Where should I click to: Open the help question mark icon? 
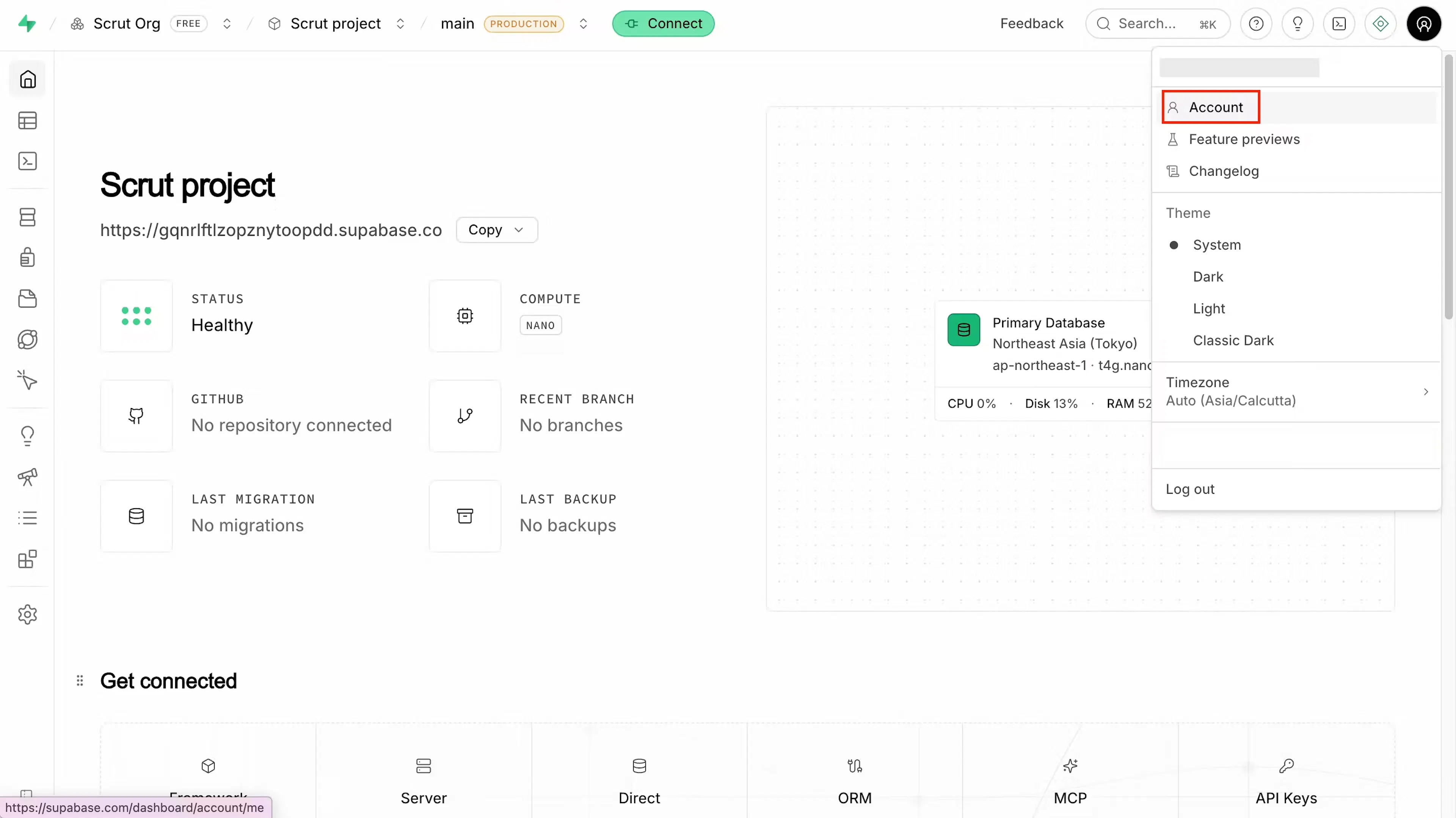(1256, 24)
